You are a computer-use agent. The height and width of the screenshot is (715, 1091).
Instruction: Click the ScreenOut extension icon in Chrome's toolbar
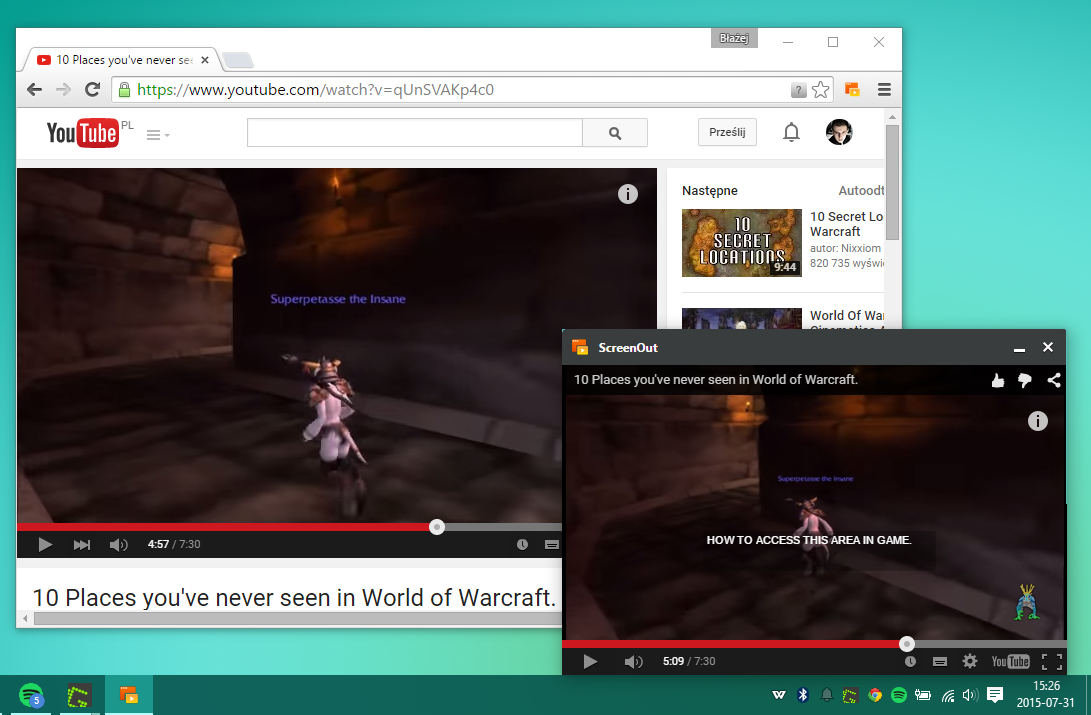click(x=852, y=90)
